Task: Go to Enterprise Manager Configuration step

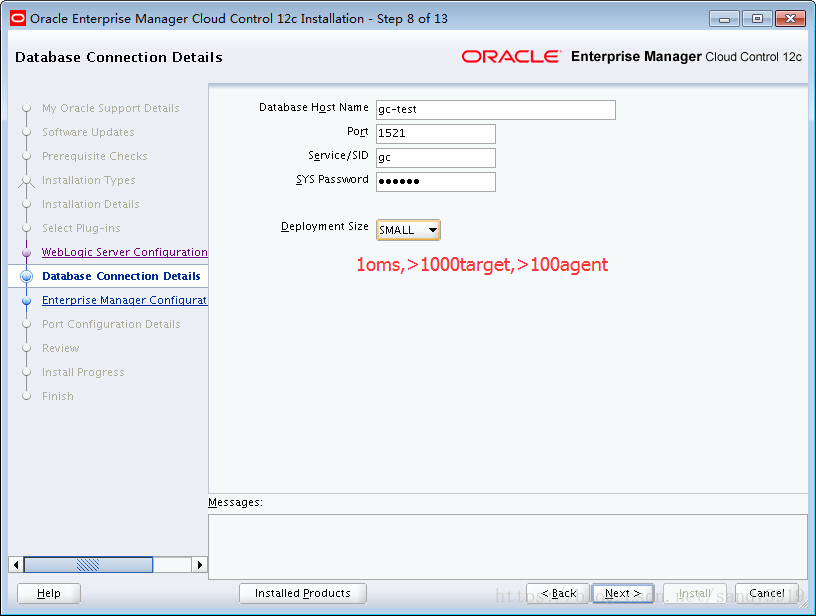Action: [x=124, y=300]
